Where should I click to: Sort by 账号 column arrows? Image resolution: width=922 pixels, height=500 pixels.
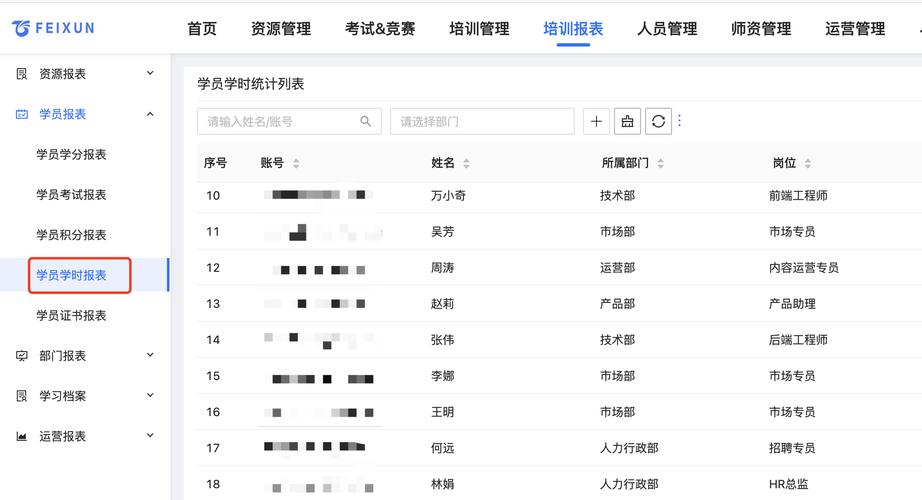(x=296, y=163)
